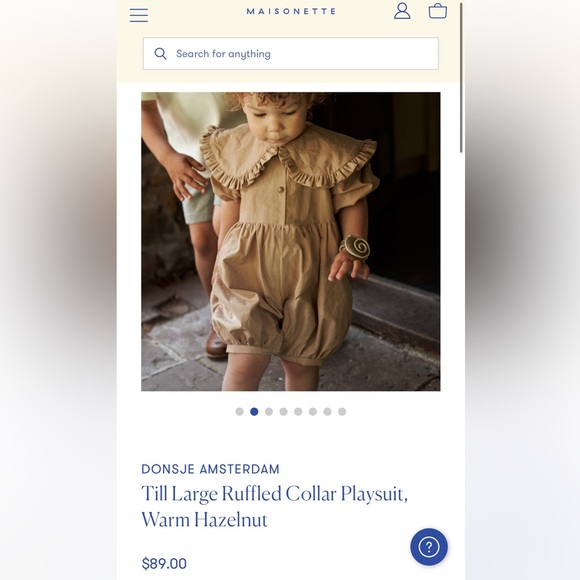The width and height of the screenshot is (580, 580).
Task: Open the user account icon
Action: [402, 11]
